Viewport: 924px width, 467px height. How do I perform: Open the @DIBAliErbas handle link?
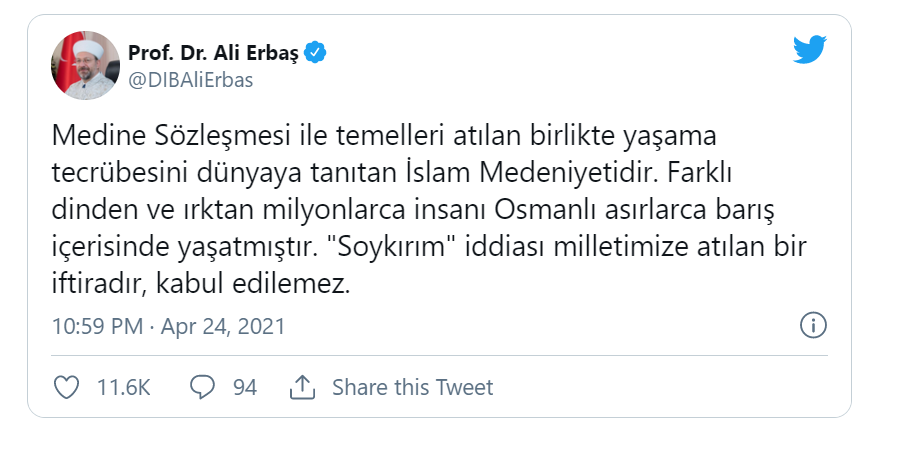click(190, 81)
